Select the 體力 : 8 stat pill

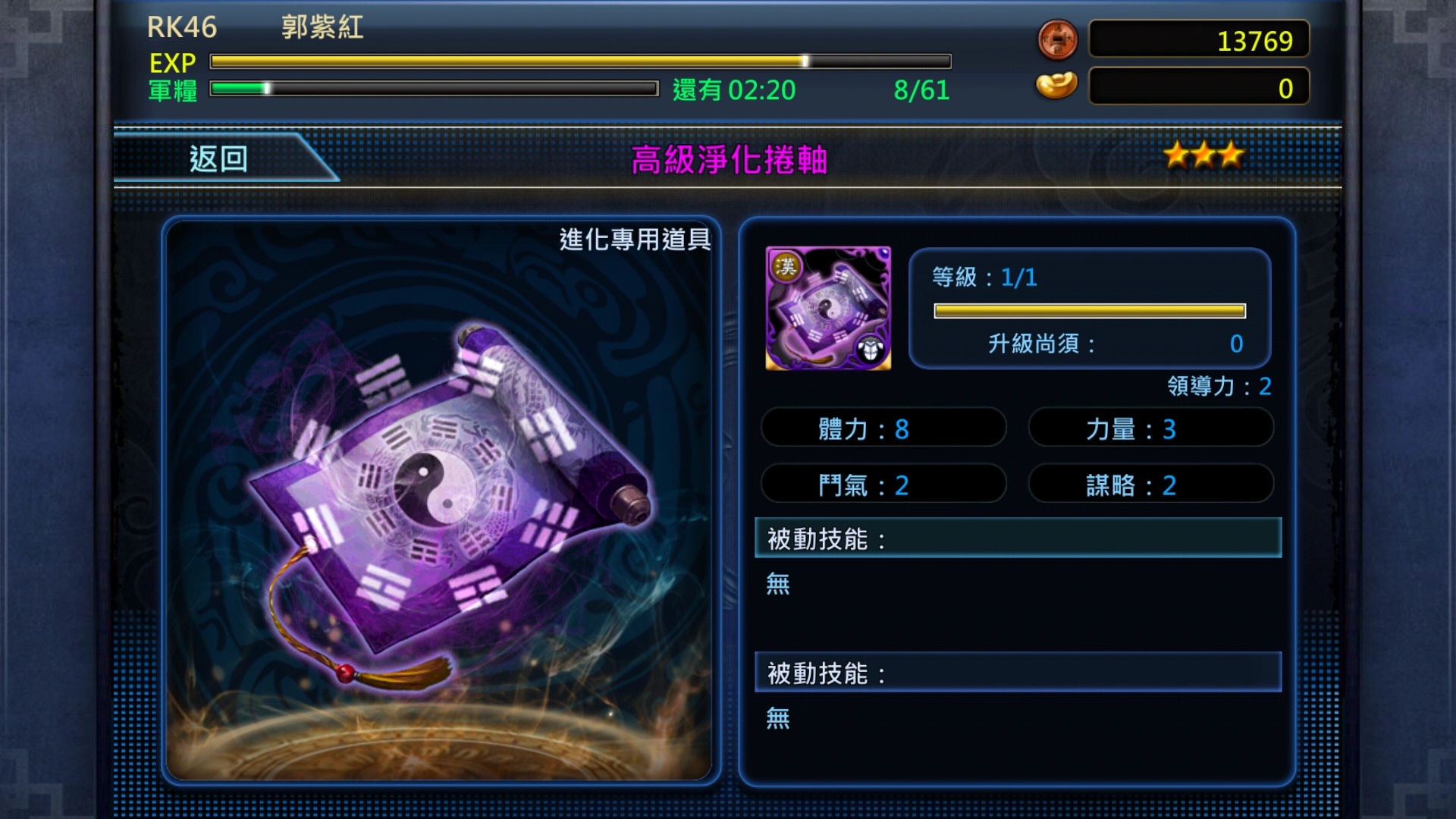click(883, 428)
